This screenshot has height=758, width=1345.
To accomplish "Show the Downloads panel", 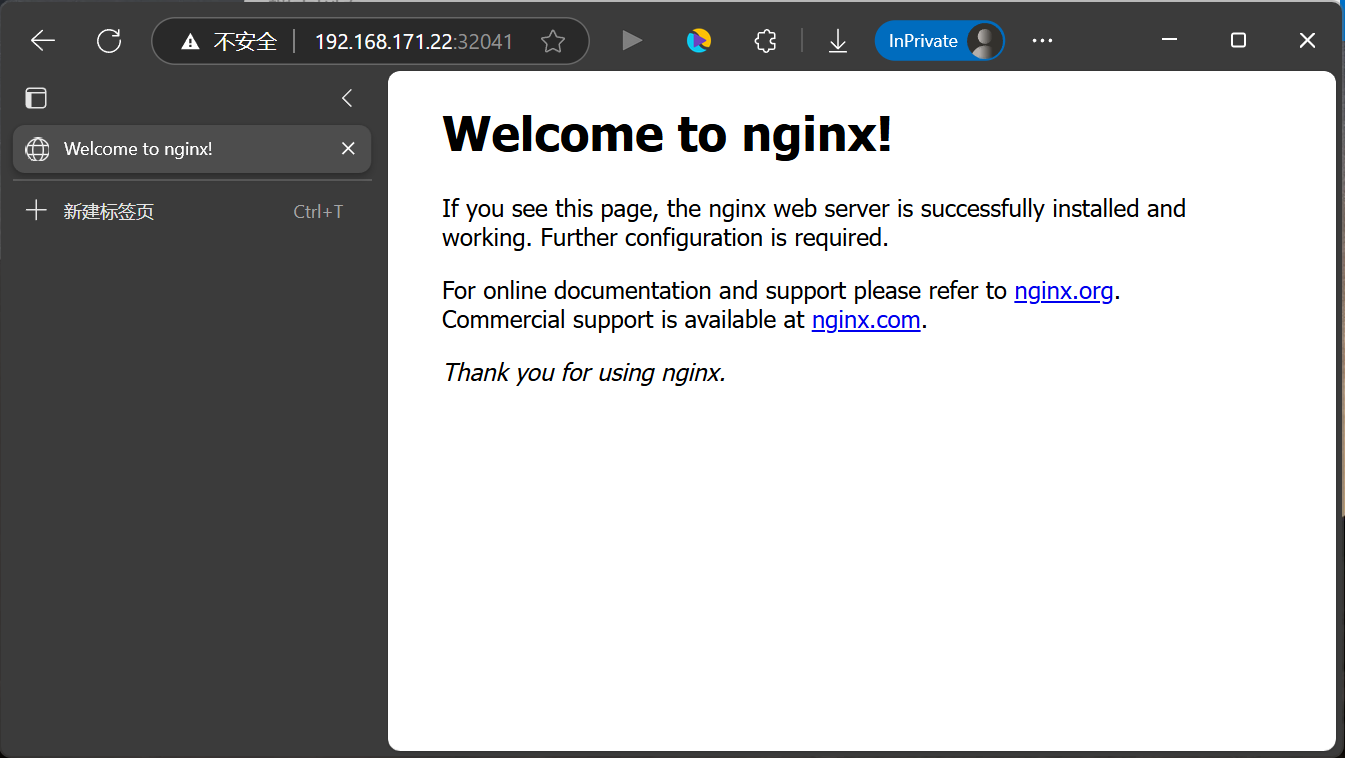I will click(838, 41).
